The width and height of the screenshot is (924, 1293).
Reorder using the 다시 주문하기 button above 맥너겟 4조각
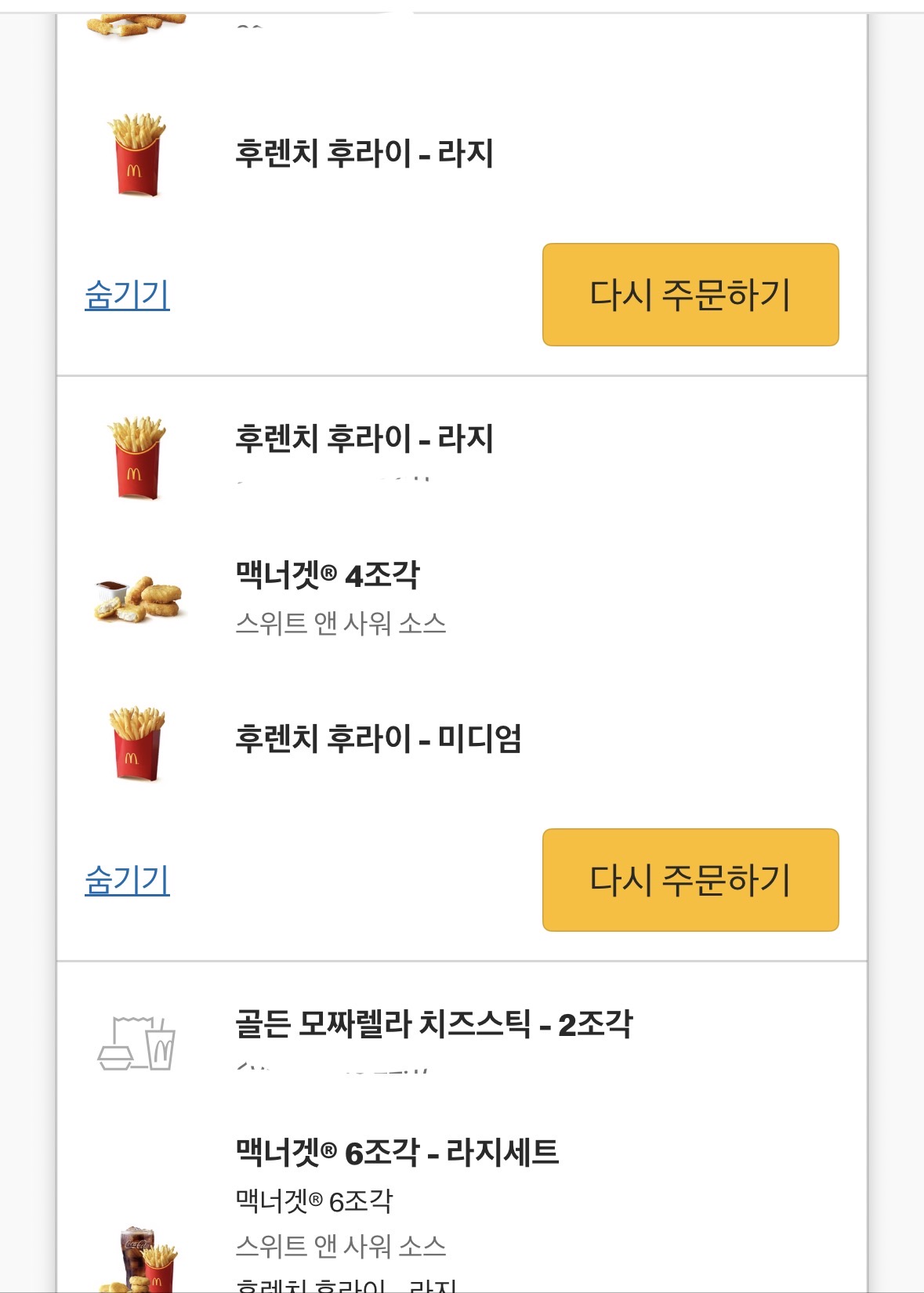[x=690, y=295]
